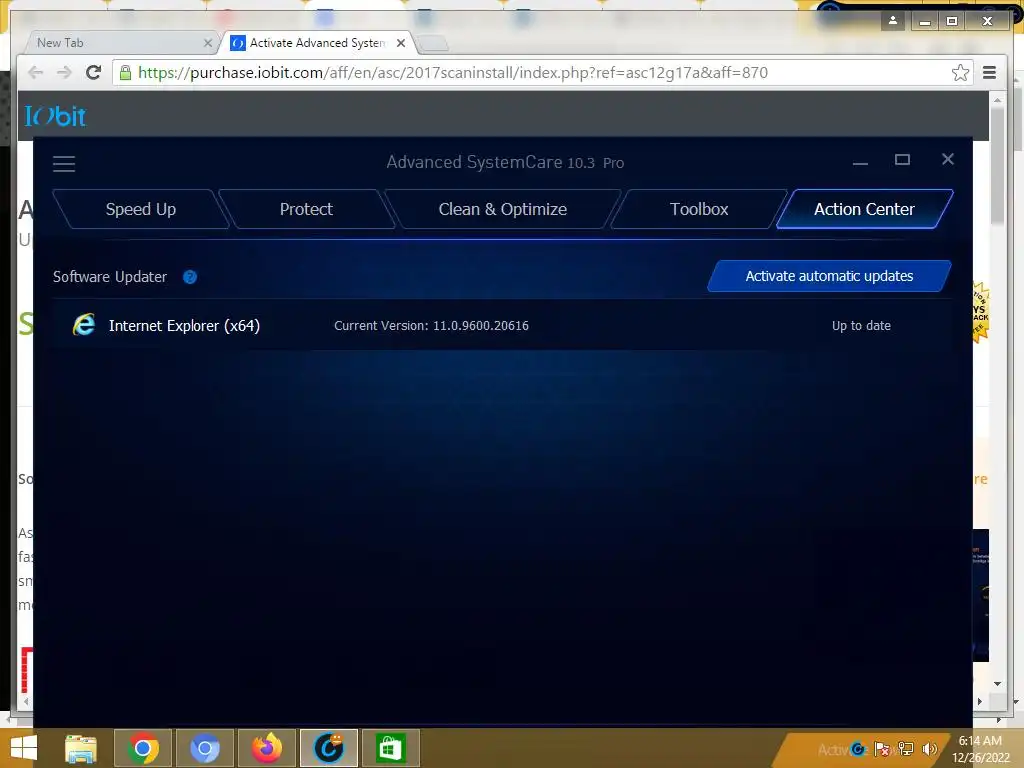Image resolution: width=1024 pixels, height=768 pixels.
Task: Close the New Tab browser tab
Action: click(x=208, y=43)
